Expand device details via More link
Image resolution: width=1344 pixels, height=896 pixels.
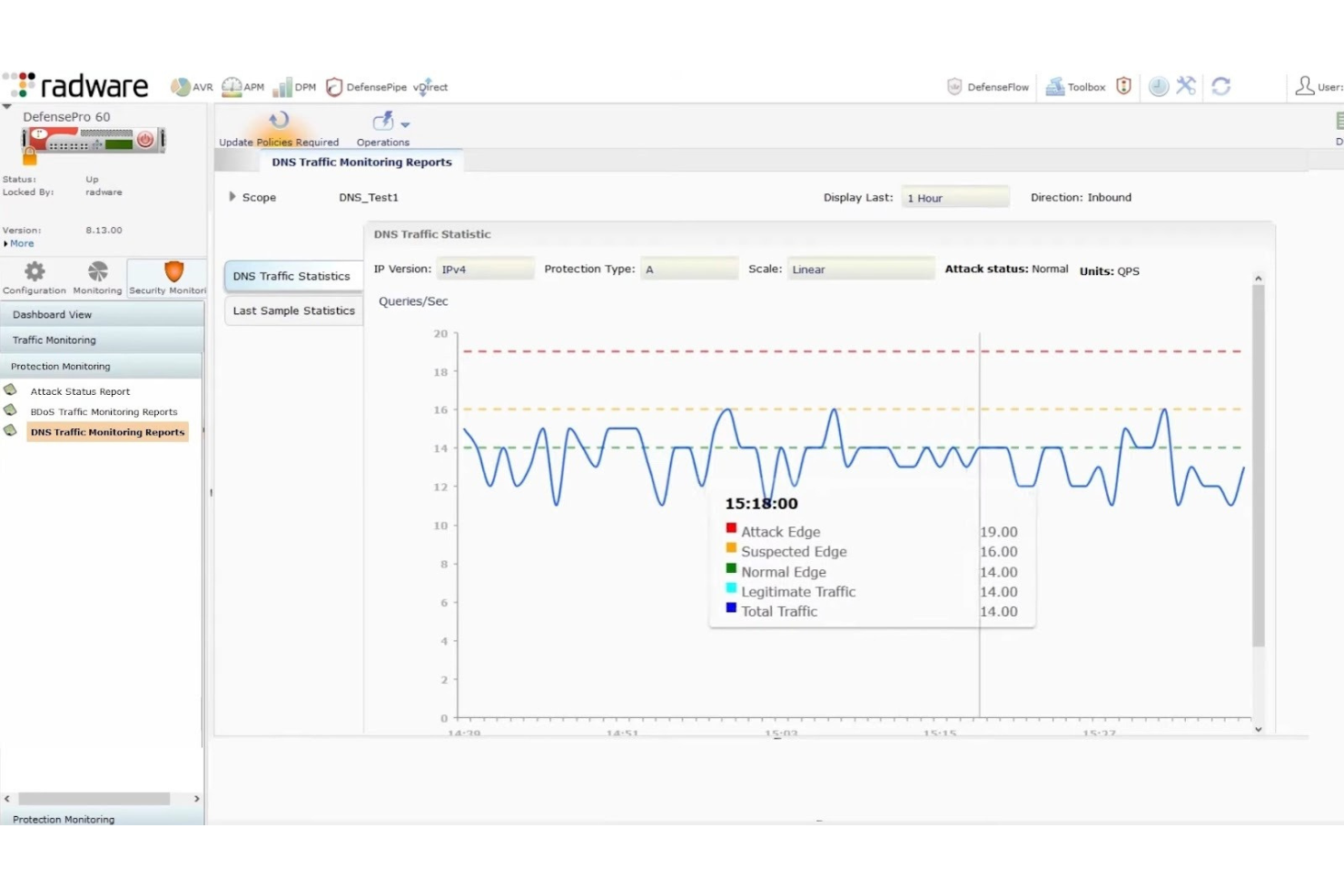click(x=19, y=243)
